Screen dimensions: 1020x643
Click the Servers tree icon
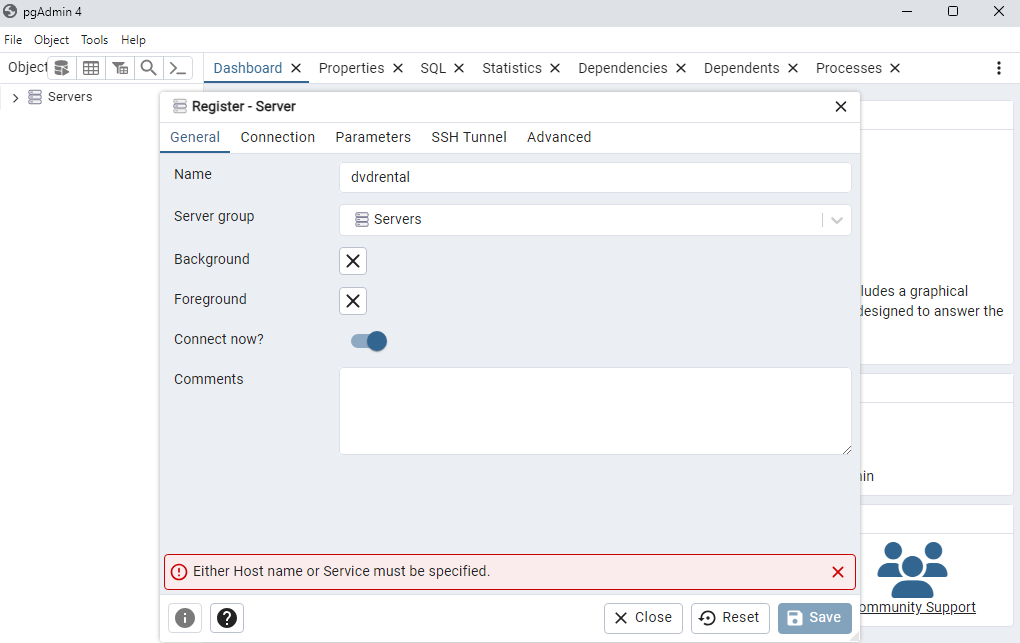coord(35,97)
